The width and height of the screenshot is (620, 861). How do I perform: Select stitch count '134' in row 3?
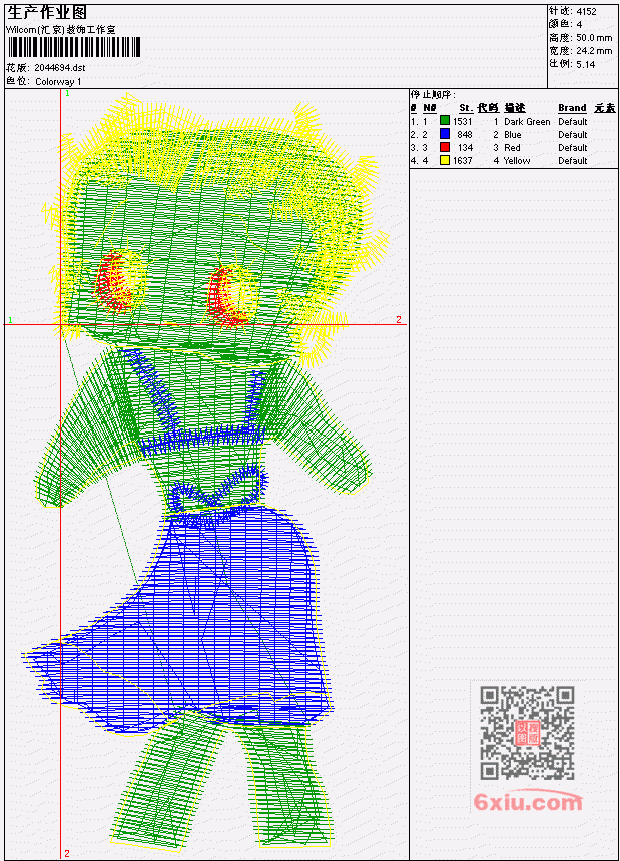click(x=465, y=148)
